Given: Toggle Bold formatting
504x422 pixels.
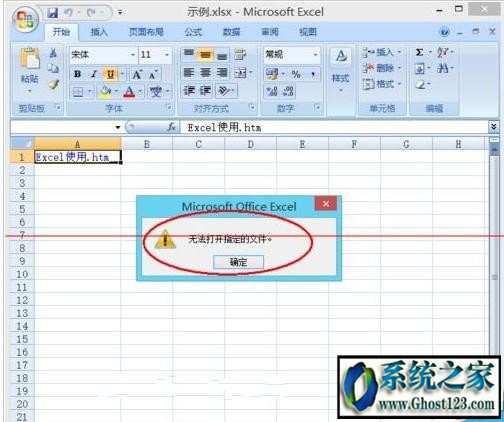Looking at the screenshot, I should (x=78, y=74).
